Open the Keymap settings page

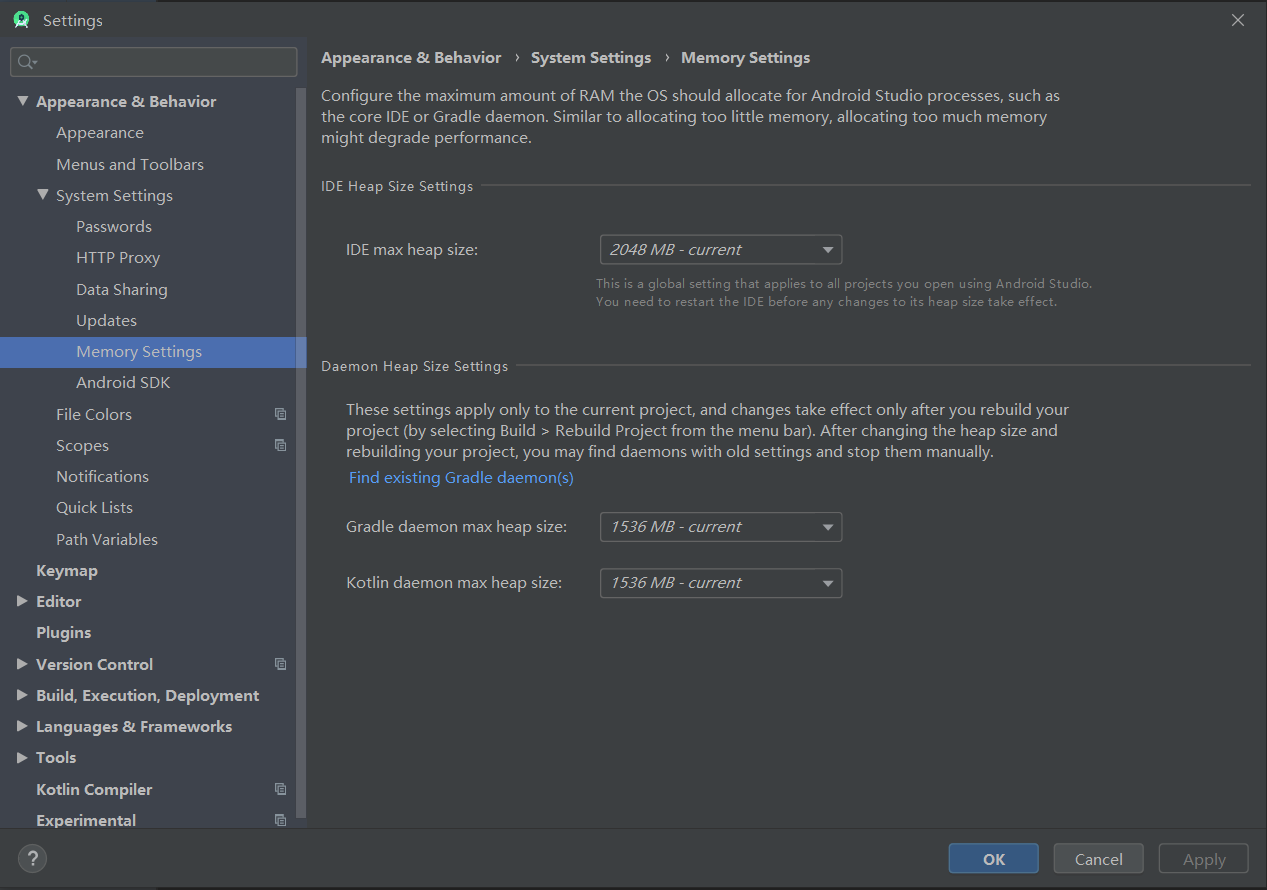[67, 570]
